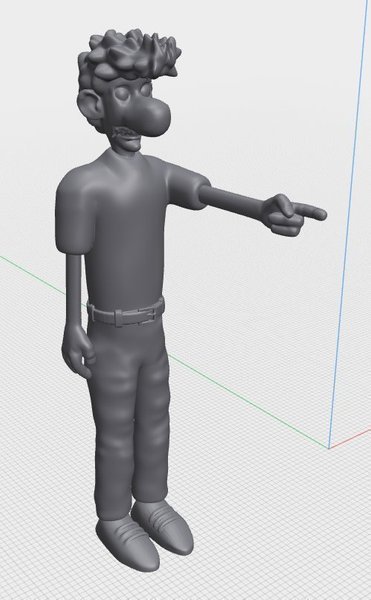Image resolution: width=371 pixels, height=600 pixels.
Task: Click the axis origin where lines meet
Action: click(x=329, y=448)
